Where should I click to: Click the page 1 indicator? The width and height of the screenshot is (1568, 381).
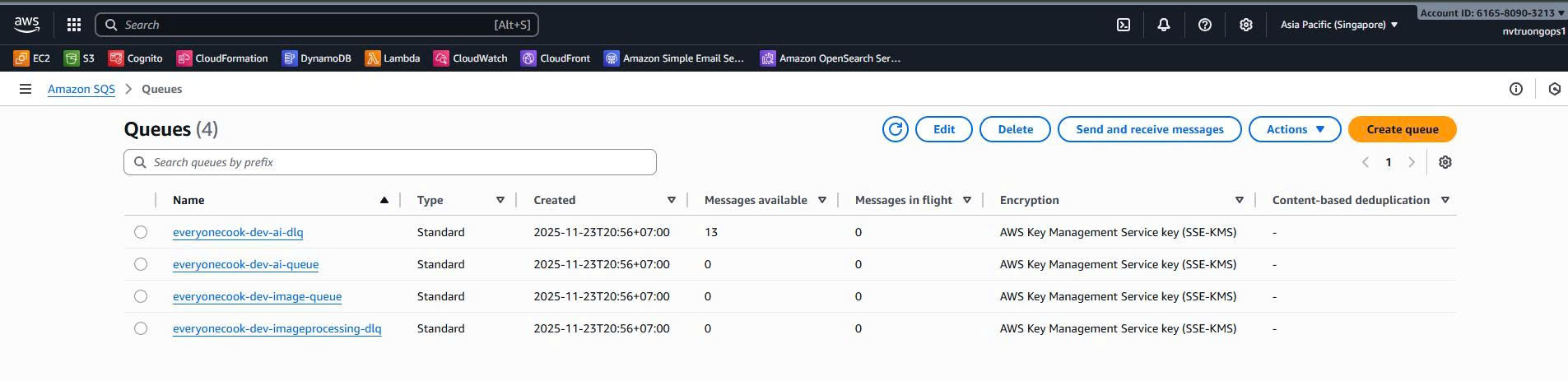tap(1389, 162)
